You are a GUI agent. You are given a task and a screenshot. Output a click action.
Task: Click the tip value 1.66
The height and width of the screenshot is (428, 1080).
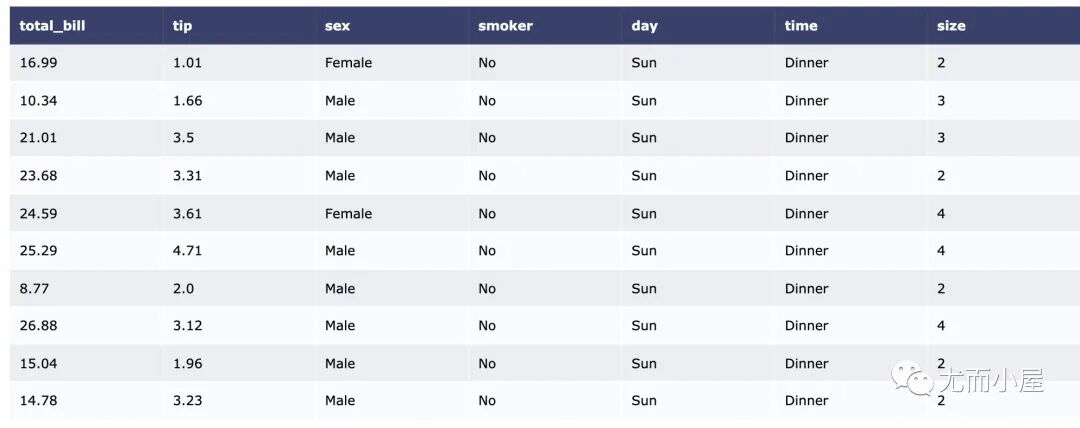tap(187, 101)
